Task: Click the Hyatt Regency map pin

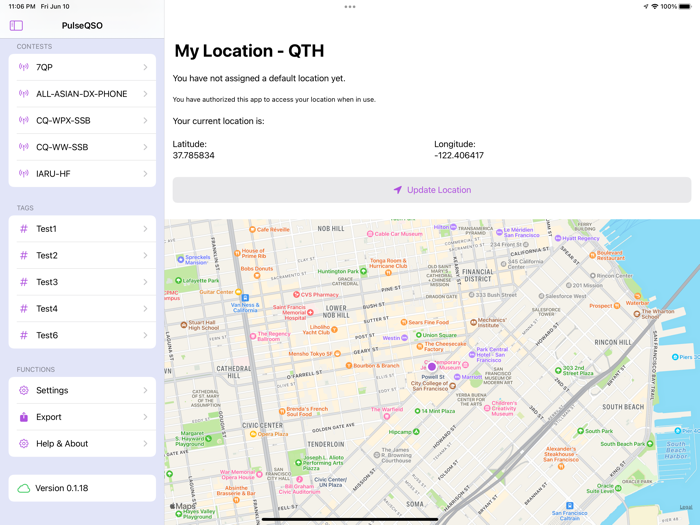Action: tap(558, 238)
